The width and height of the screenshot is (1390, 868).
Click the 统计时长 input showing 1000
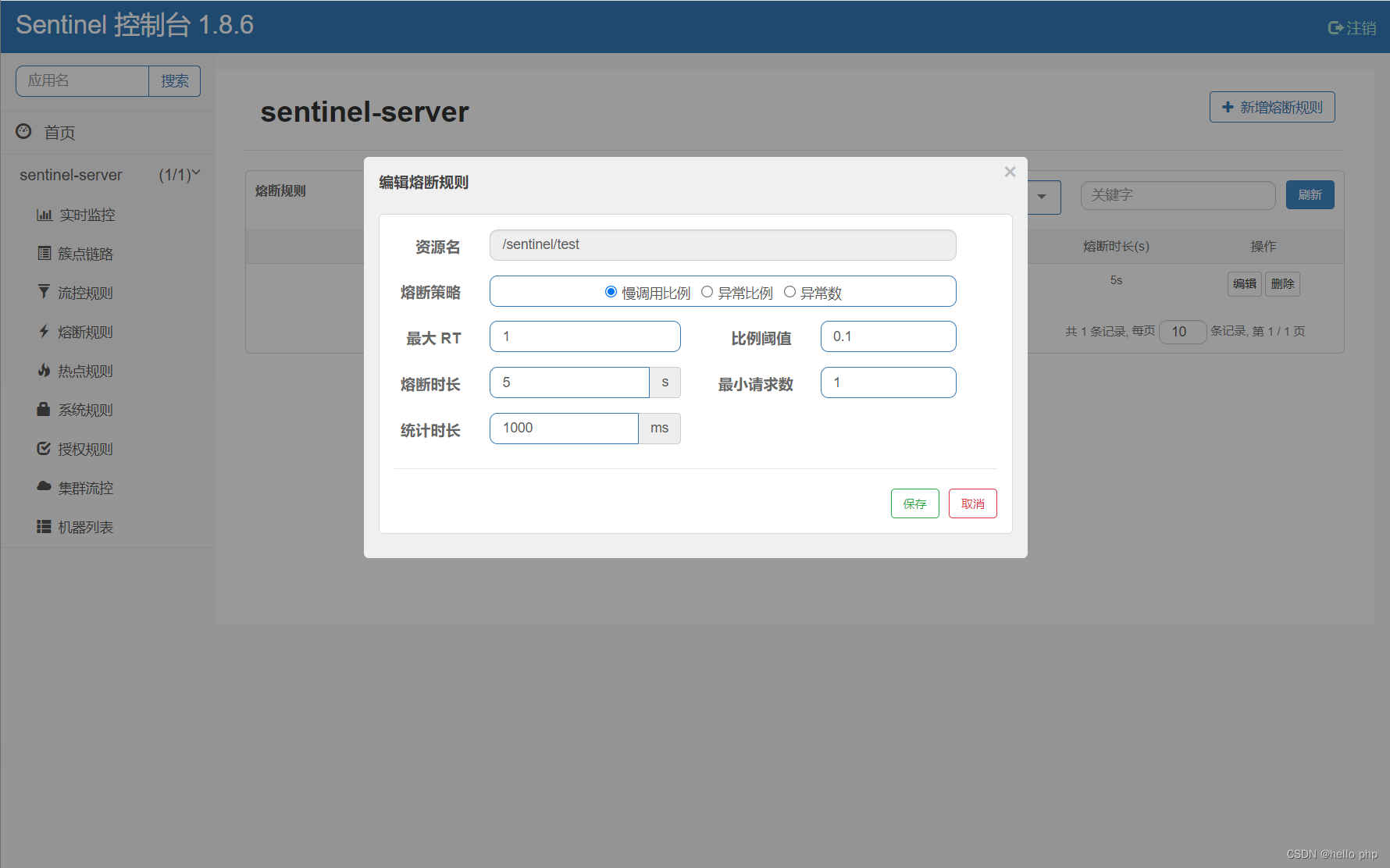pyautogui.click(x=564, y=429)
